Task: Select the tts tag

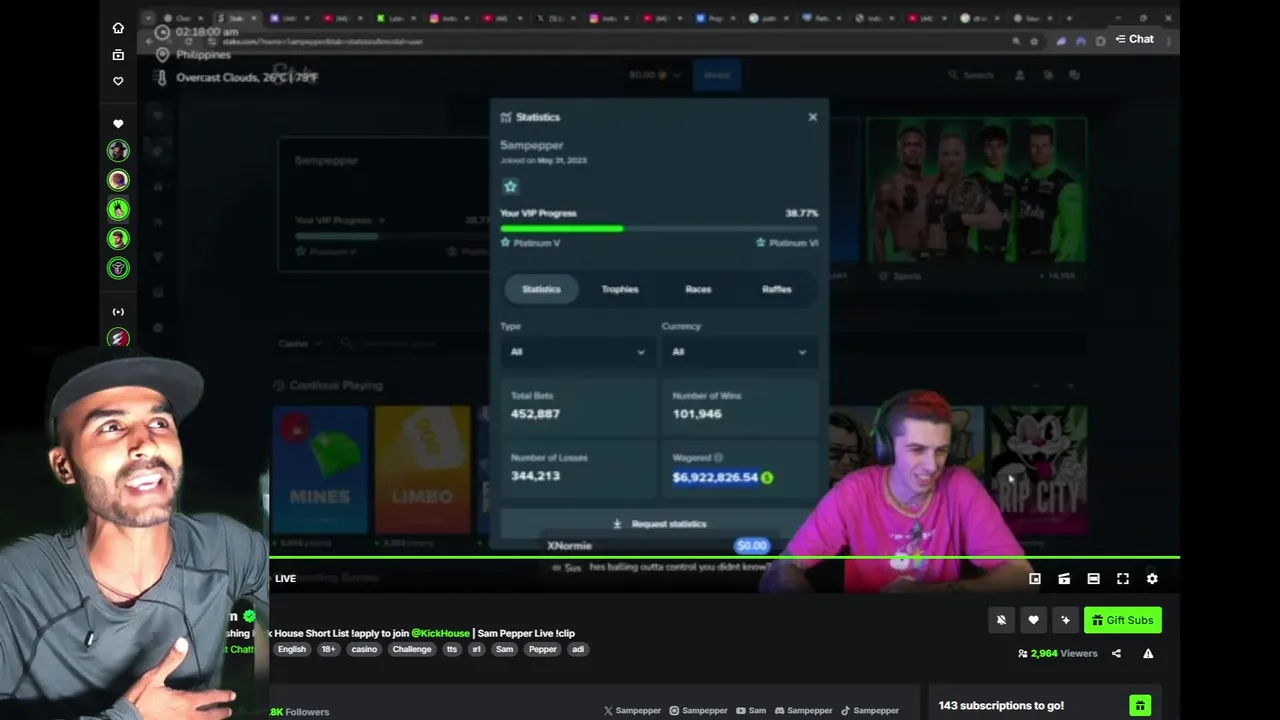Action: (452, 649)
